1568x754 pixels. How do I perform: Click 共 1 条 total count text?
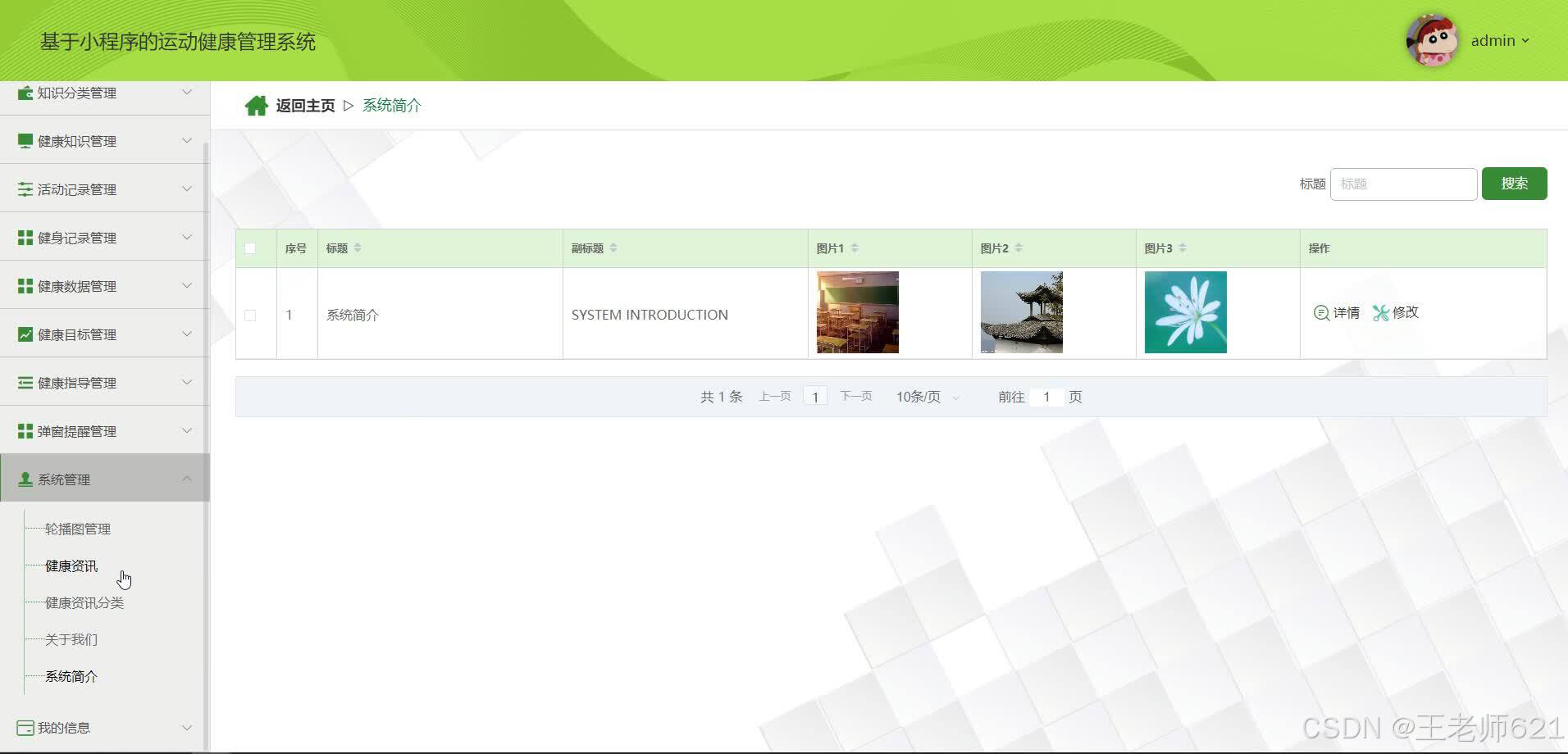[x=721, y=397]
